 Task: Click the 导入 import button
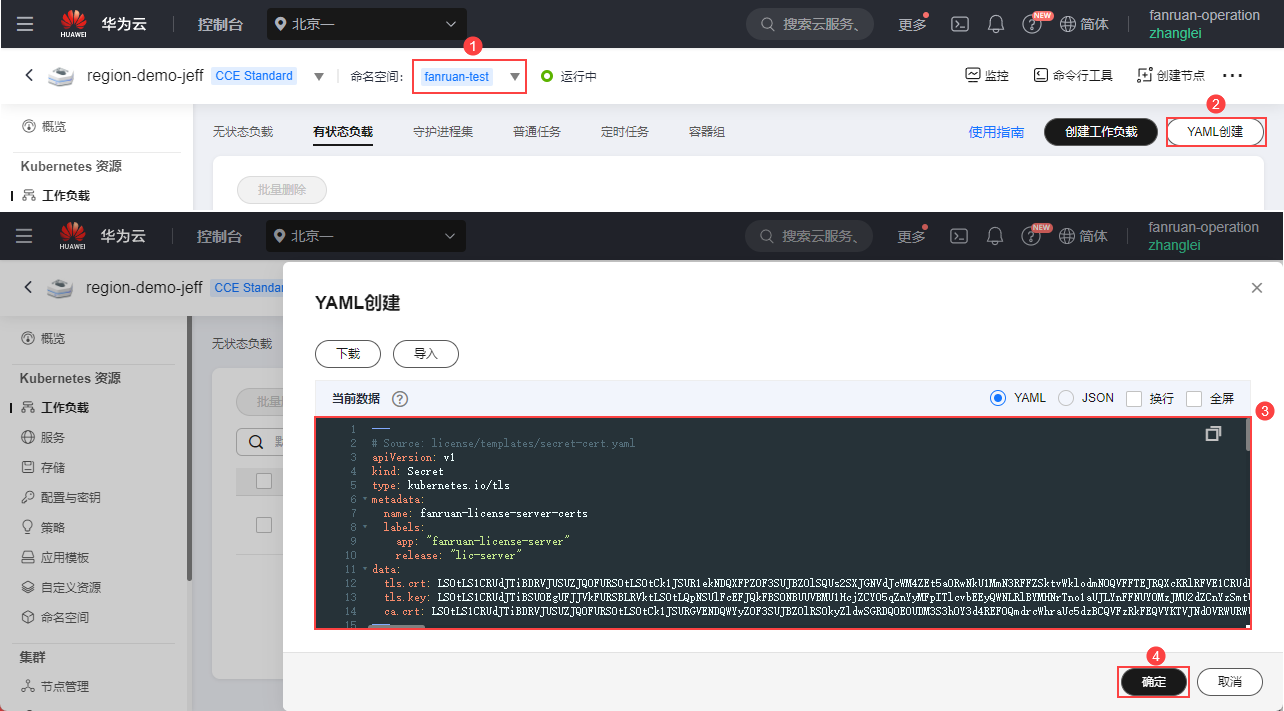[426, 354]
